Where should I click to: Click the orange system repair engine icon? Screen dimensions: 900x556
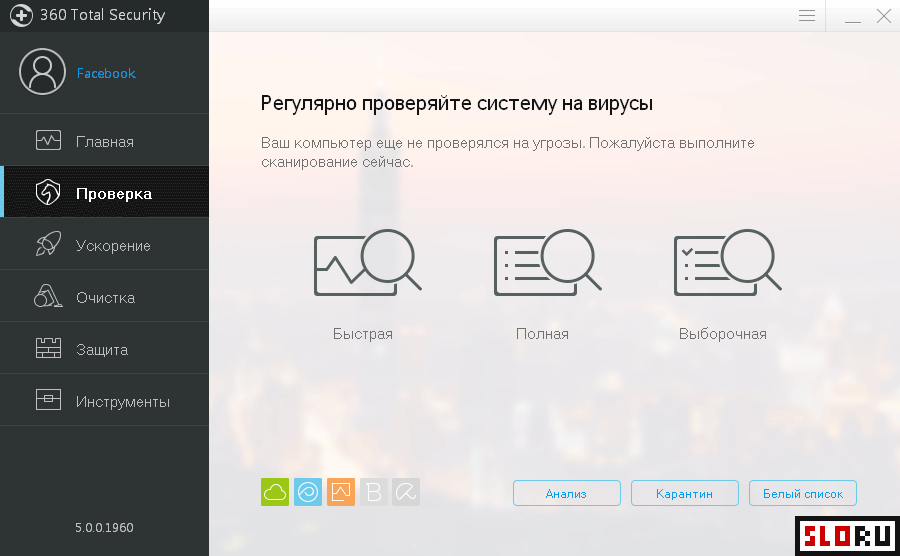coord(341,492)
